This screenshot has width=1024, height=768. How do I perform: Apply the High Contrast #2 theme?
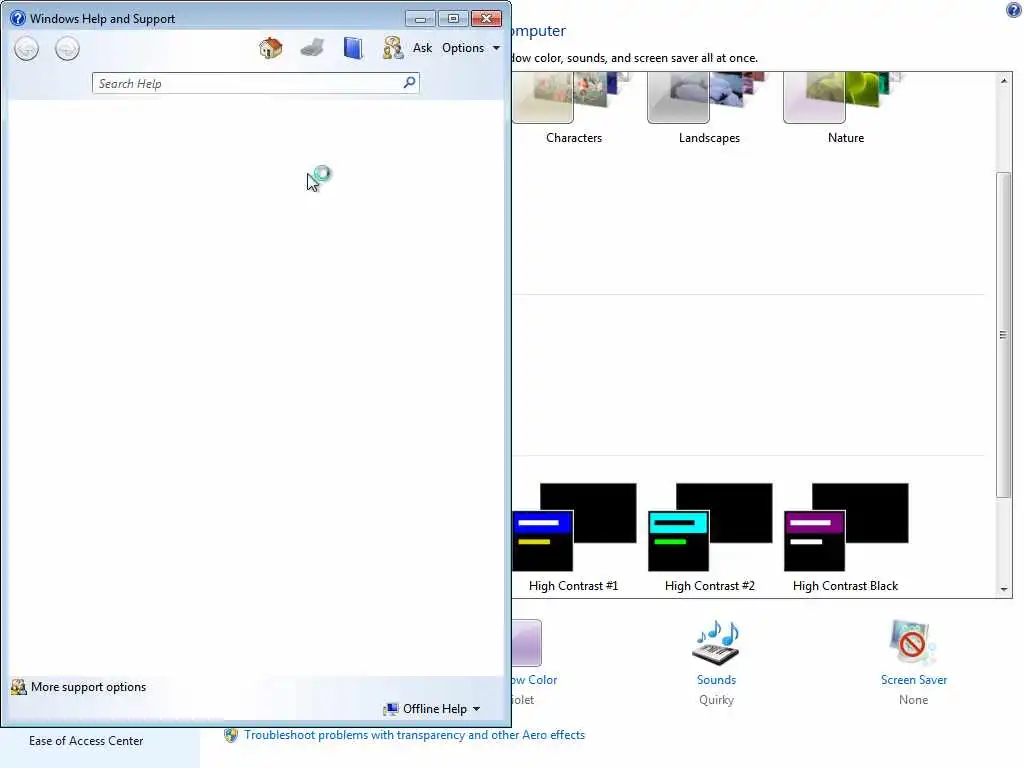point(710,537)
